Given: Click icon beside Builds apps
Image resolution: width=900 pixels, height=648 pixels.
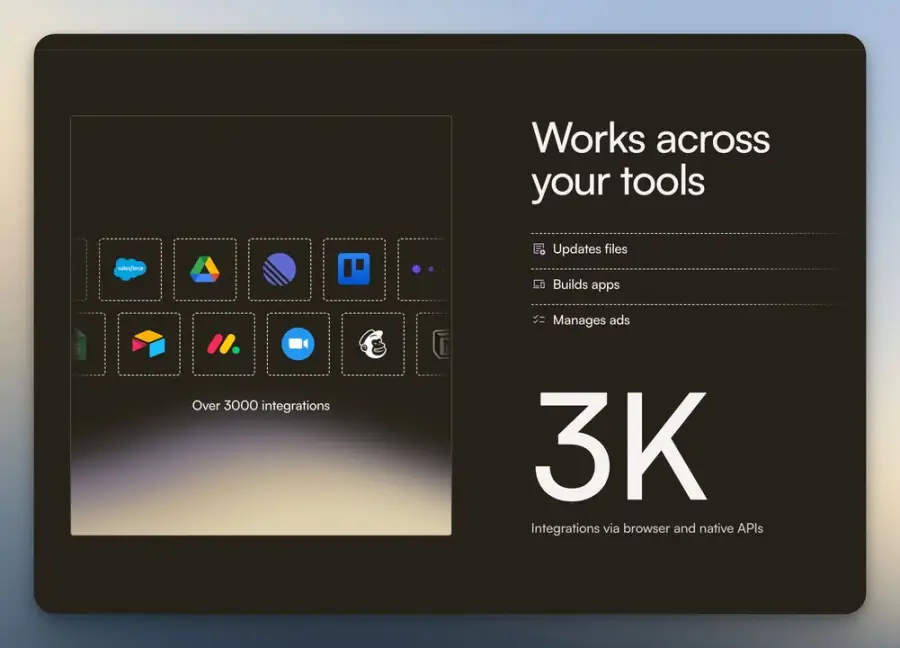Looking at the screenshot, I should 539,284.
